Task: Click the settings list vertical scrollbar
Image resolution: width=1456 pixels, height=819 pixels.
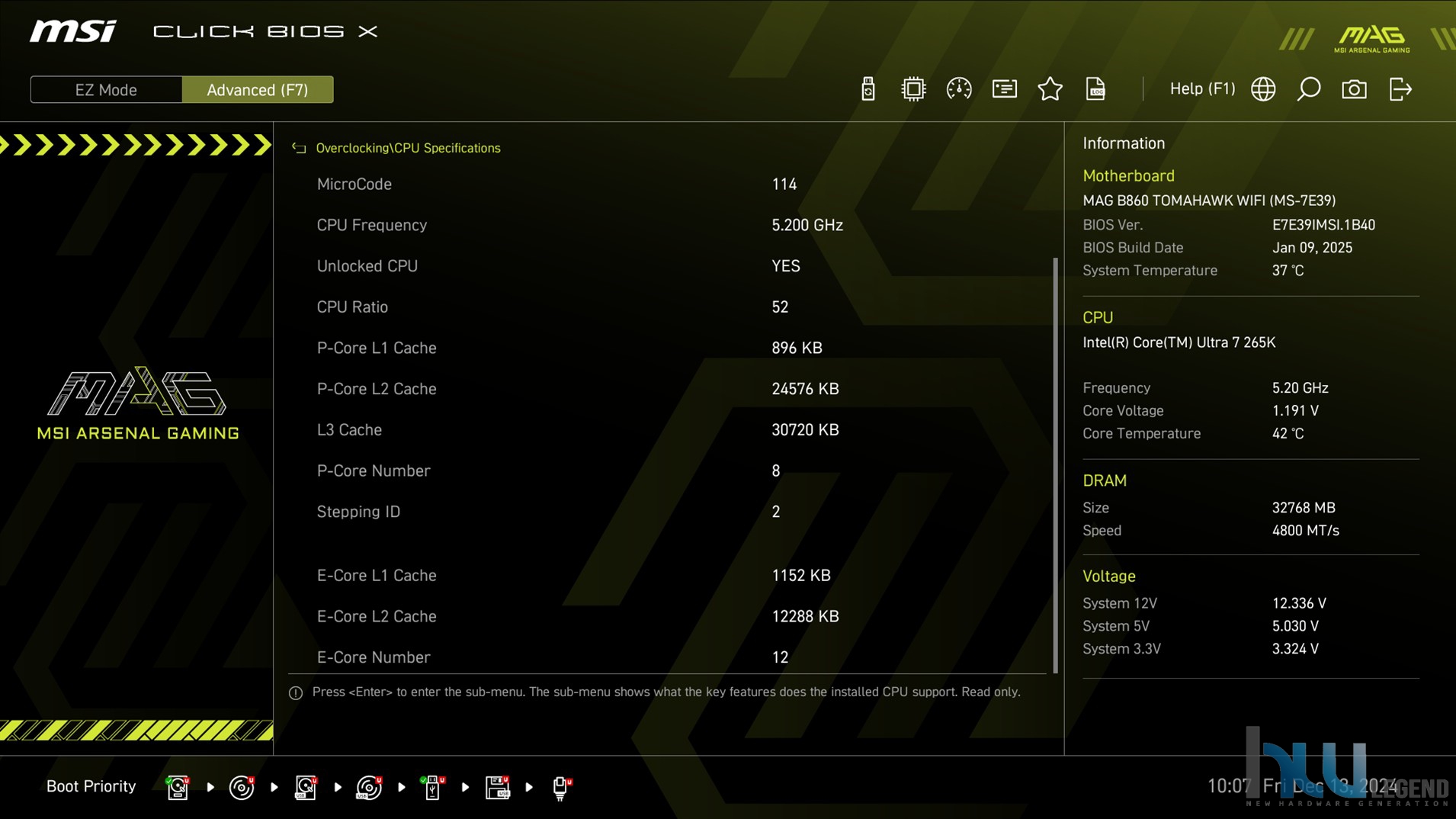Action: click(1056, 465)
